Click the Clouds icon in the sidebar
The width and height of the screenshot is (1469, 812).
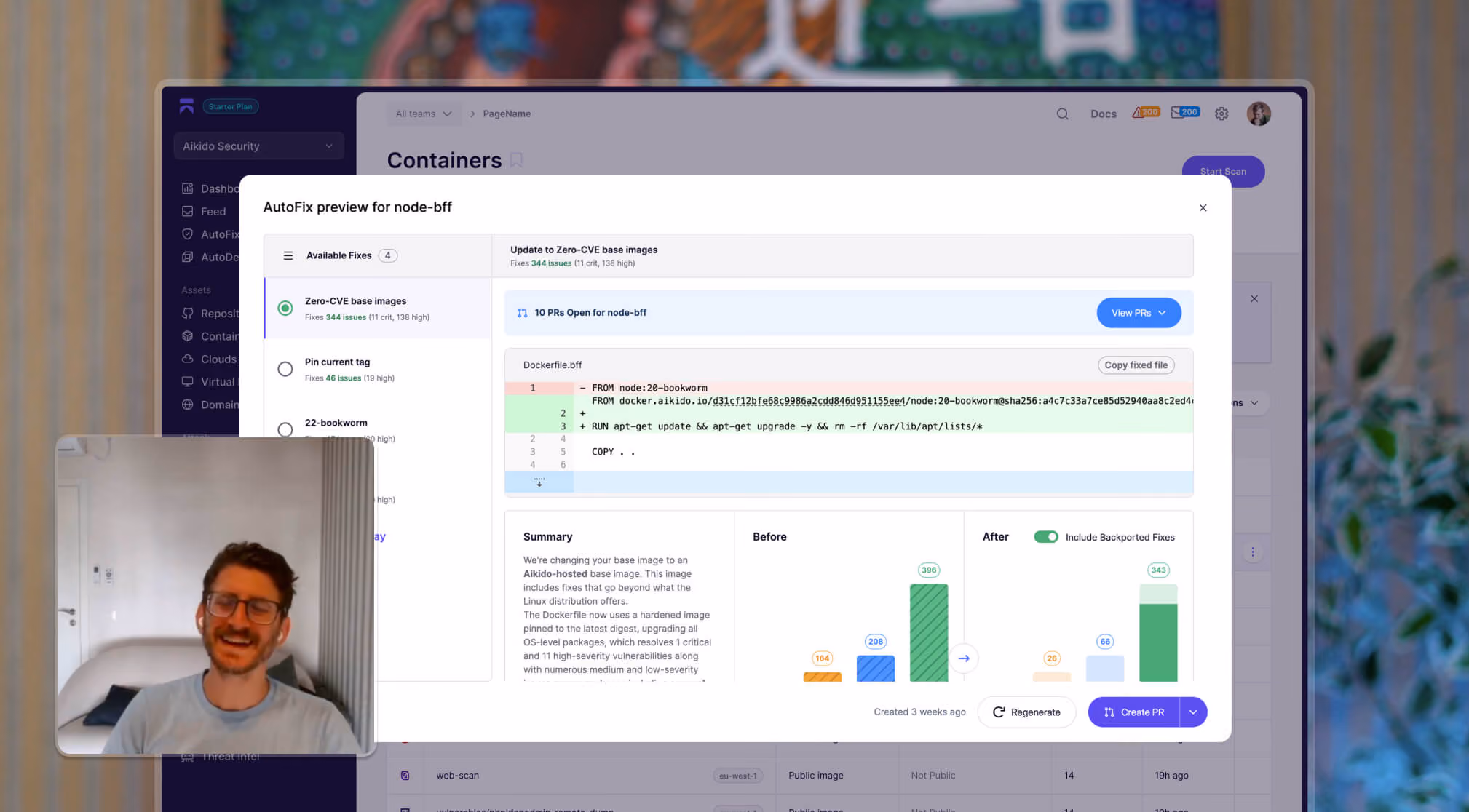click(x=187, y=359)
